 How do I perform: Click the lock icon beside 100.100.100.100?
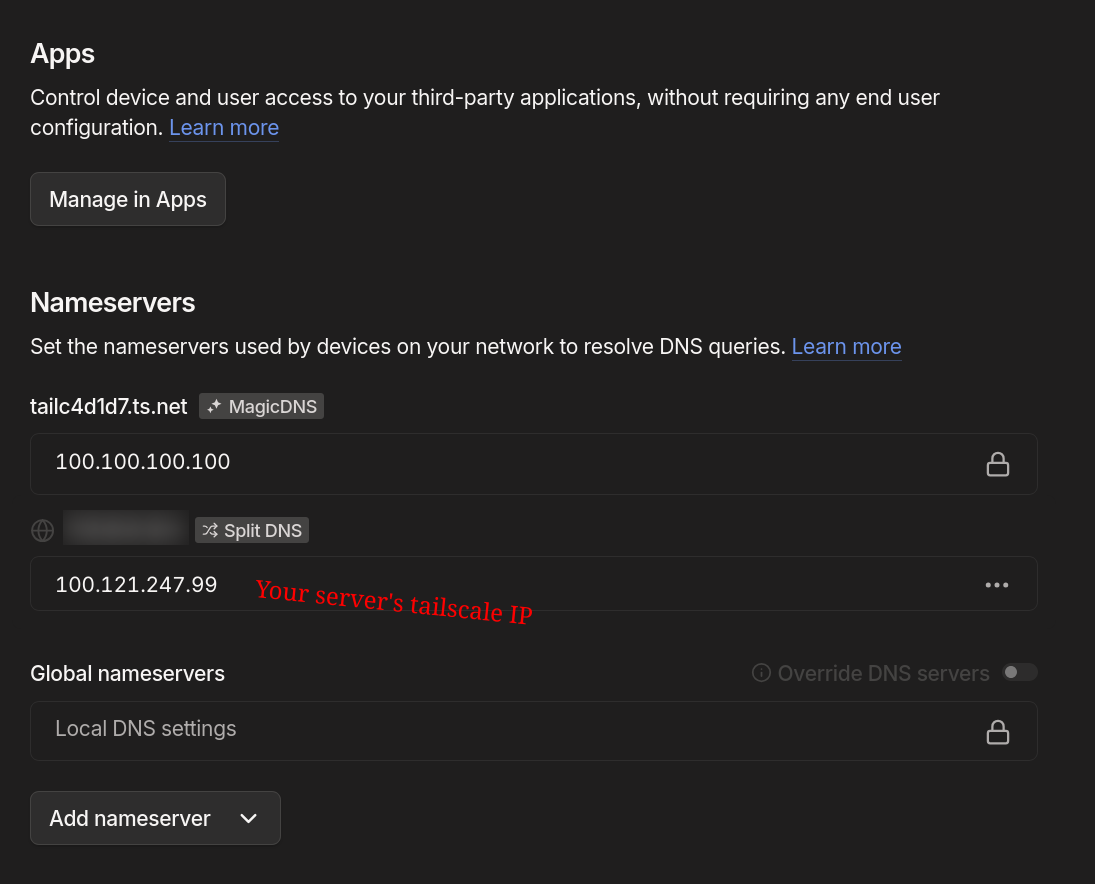coord(997,463)
